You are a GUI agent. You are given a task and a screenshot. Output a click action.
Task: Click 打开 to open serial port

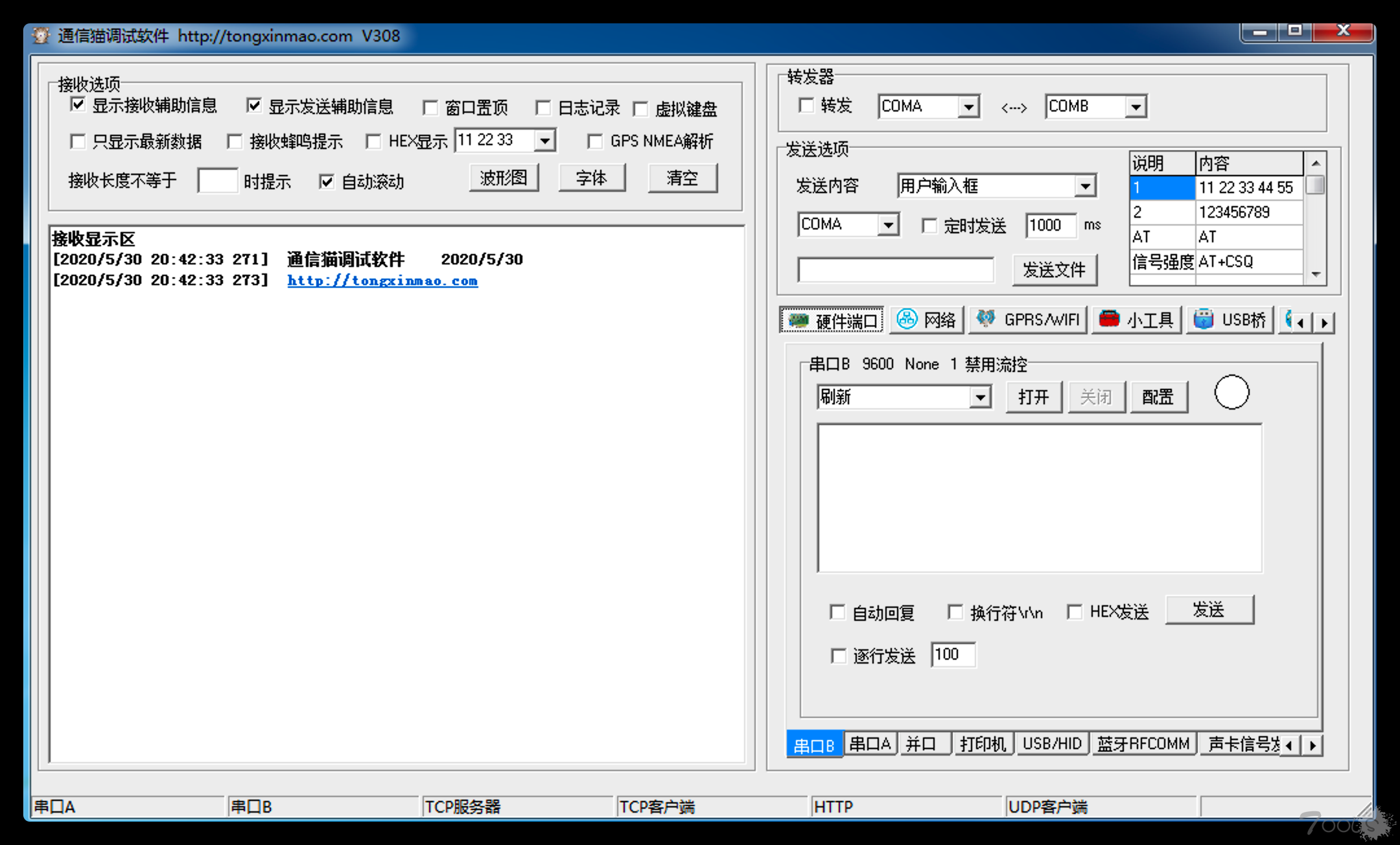point(1034,397)
